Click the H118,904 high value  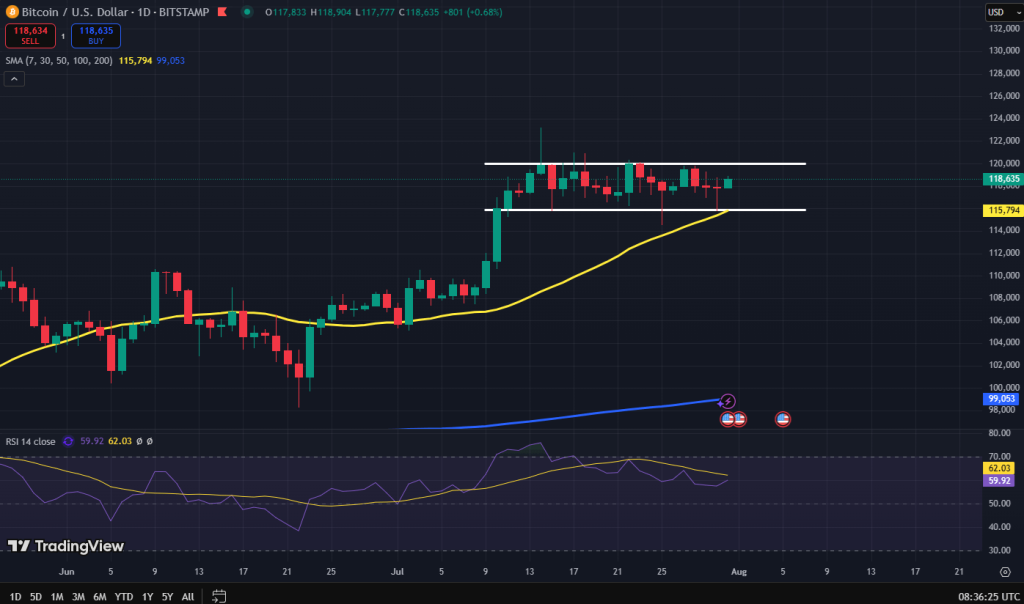point(331,12)
